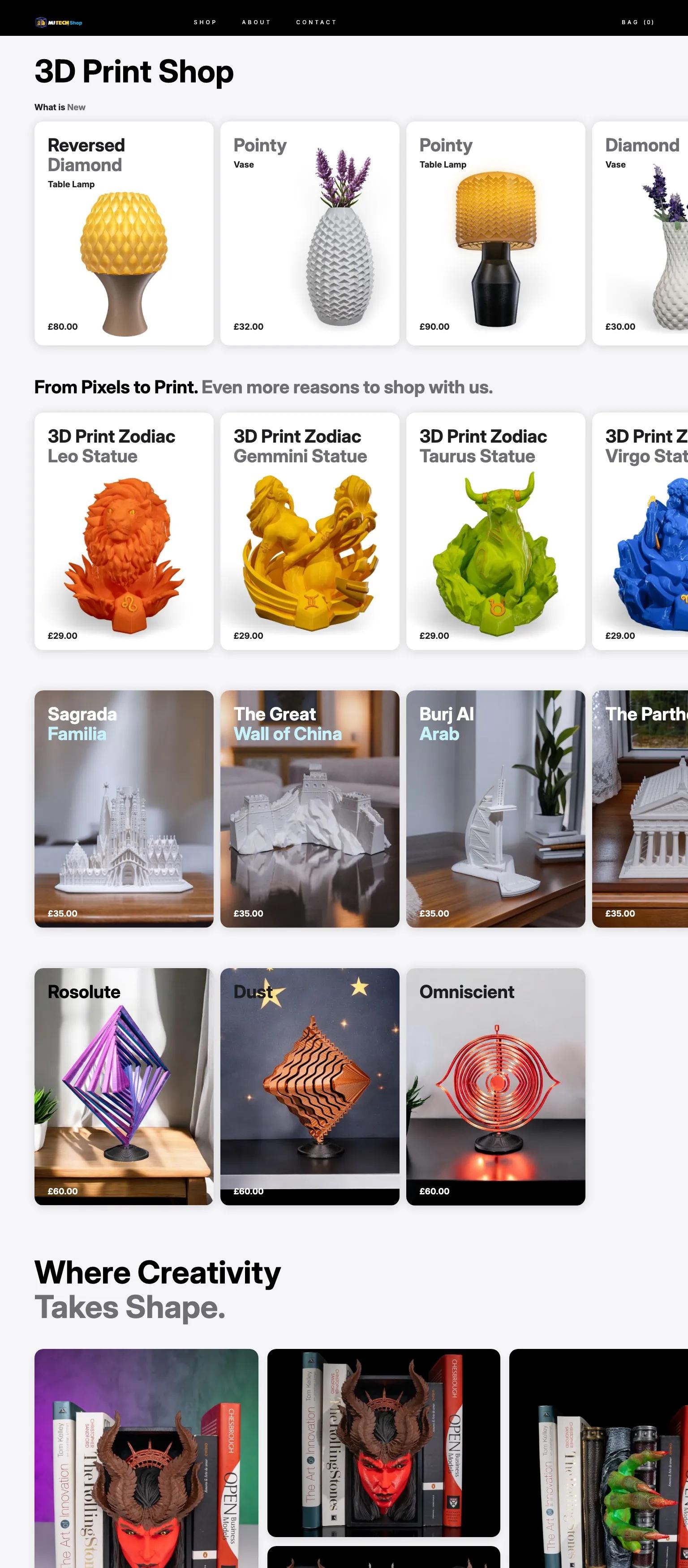Select the Dust copper sculpture product
688x1568 pixels.
click(310, 1086)
